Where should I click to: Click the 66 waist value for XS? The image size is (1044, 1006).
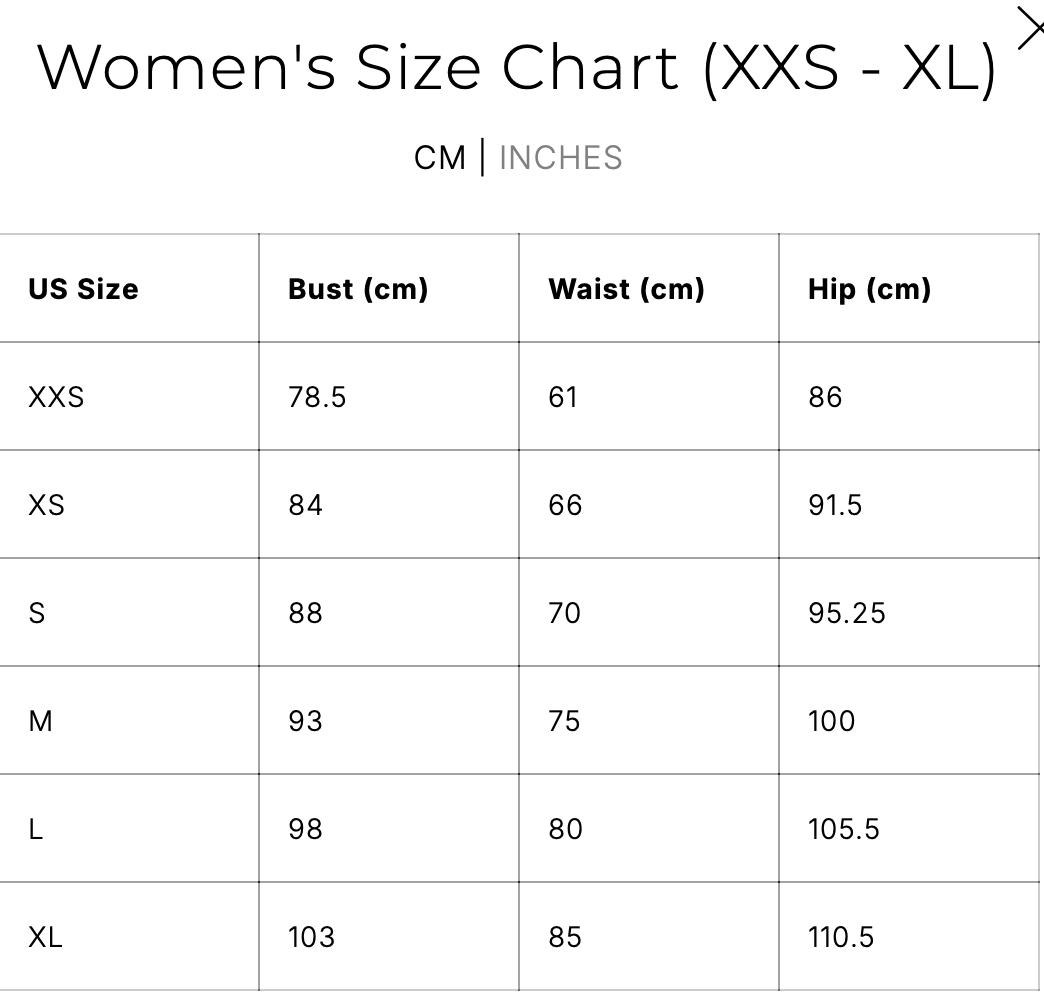[x=565, y=505]
